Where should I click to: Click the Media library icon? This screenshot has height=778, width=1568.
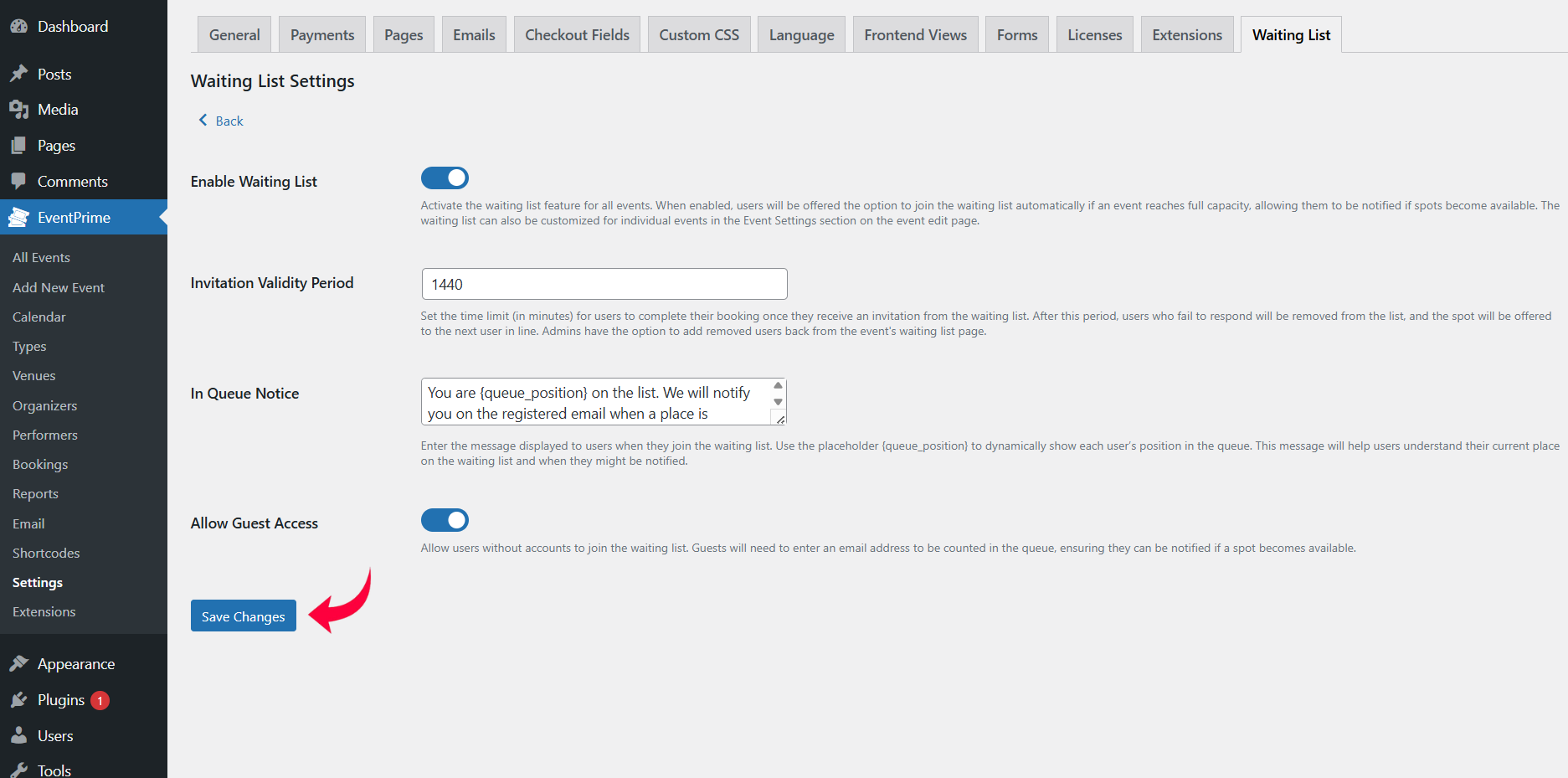[18, 110]
